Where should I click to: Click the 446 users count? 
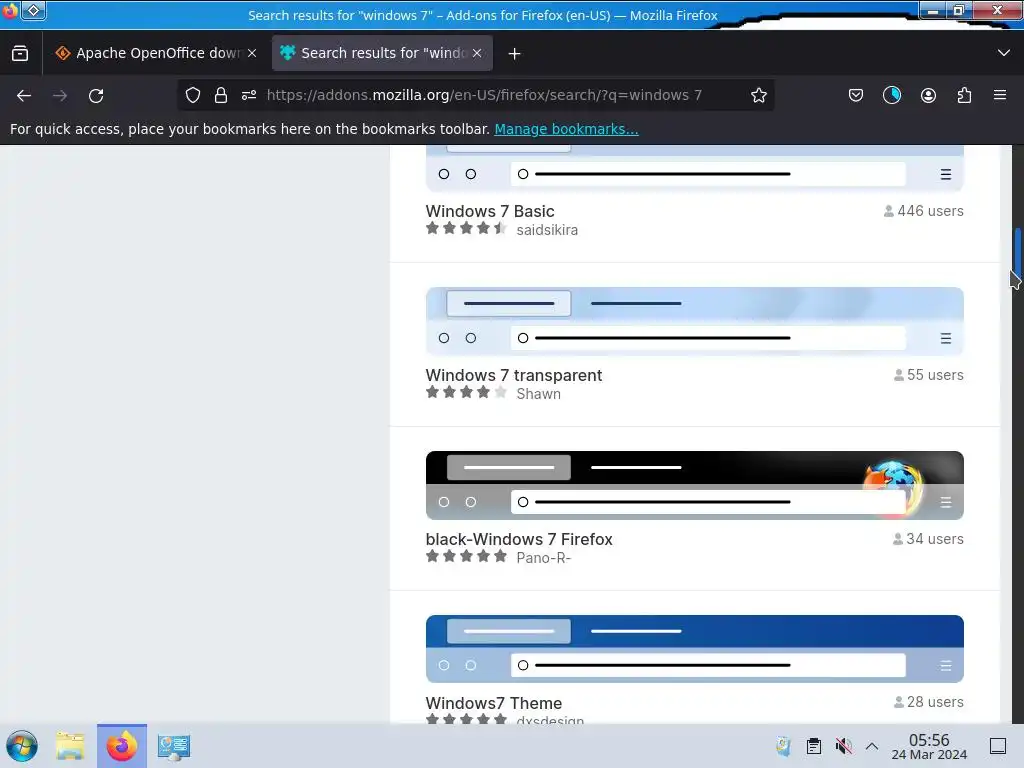click(923, 211)
